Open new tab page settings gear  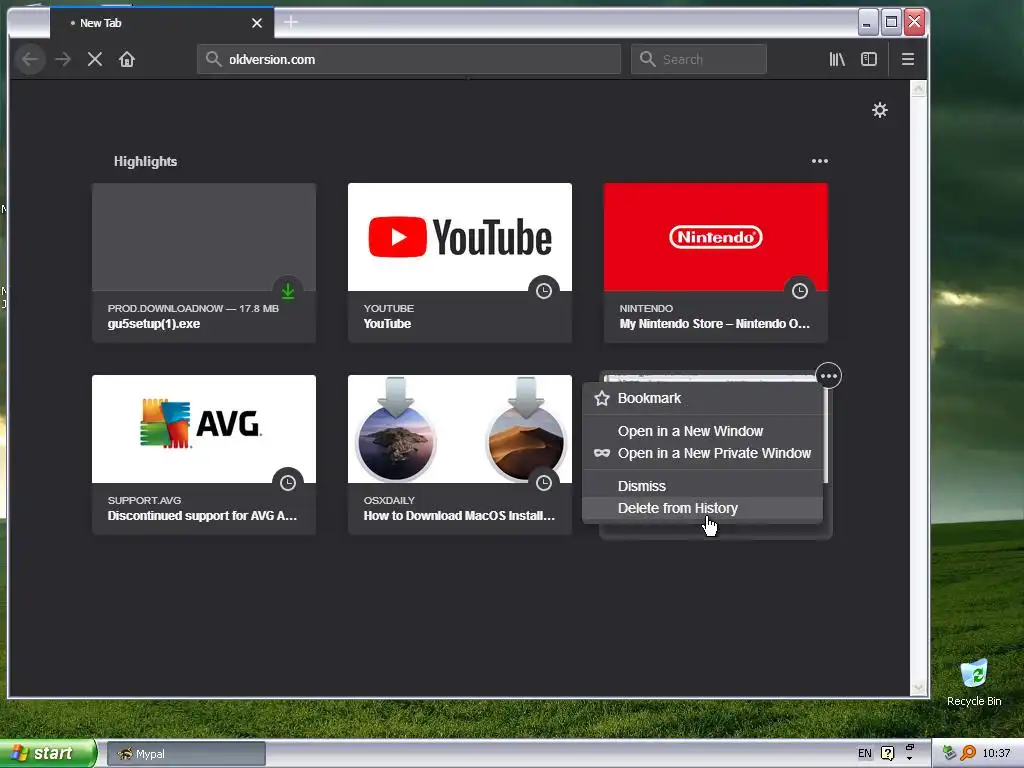[880, 110]
